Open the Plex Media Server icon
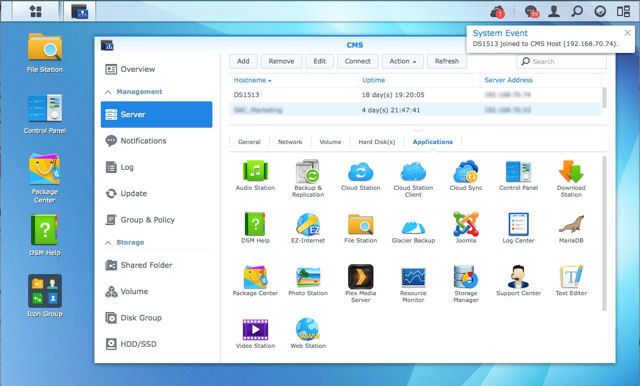The width and height of the screenshot is (640, 386). click(x=360, y=276)
